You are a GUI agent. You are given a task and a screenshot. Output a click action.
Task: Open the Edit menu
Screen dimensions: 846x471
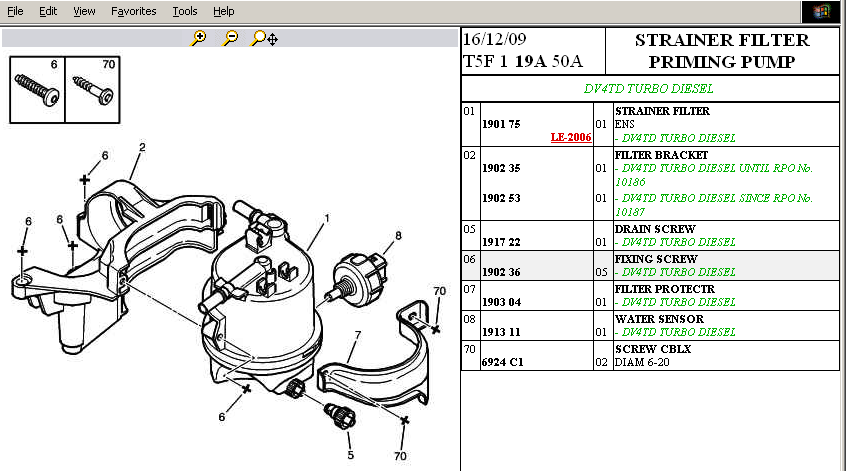tap(48, 11)
